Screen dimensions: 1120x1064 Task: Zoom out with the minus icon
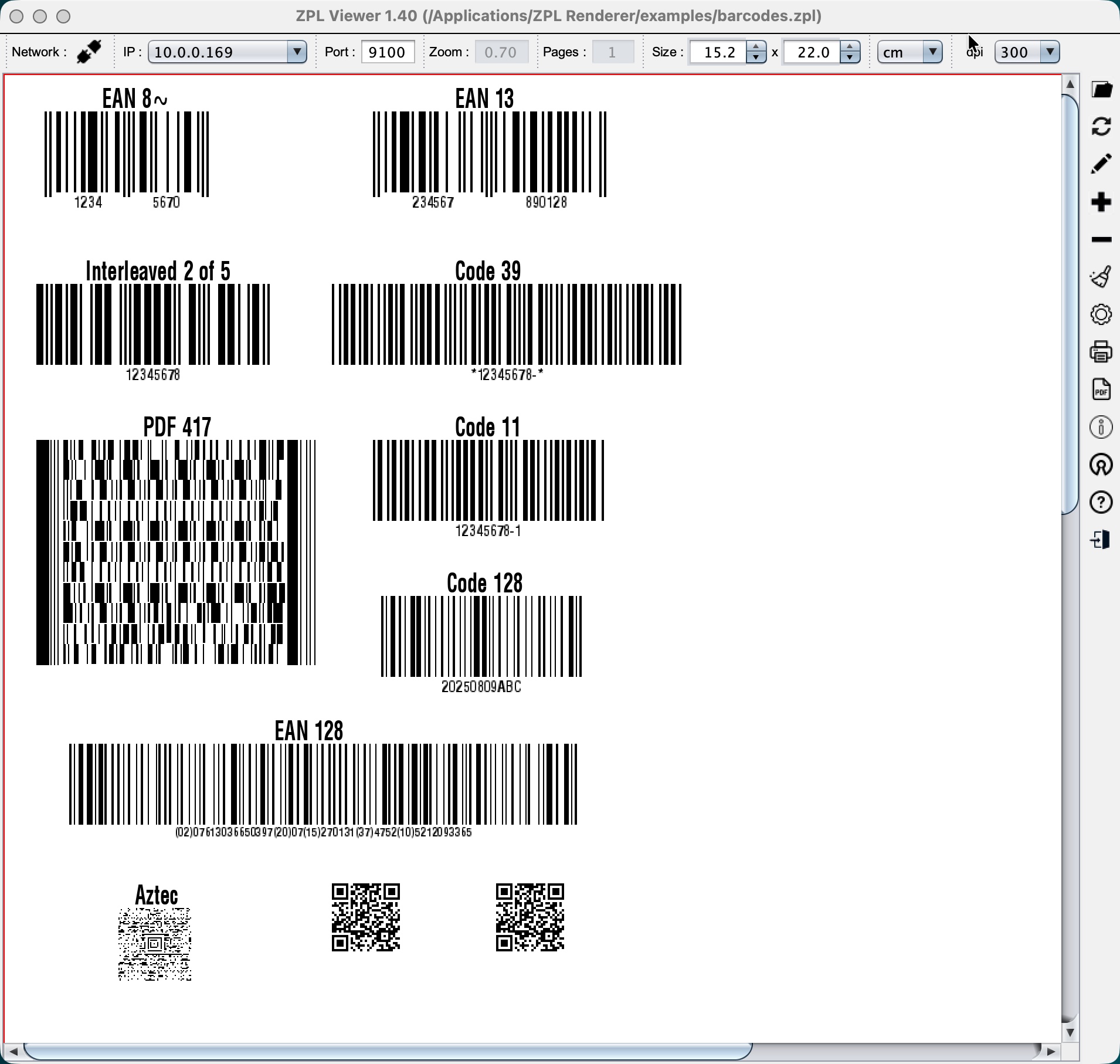pyautogui.click(x=1101, y=239)
